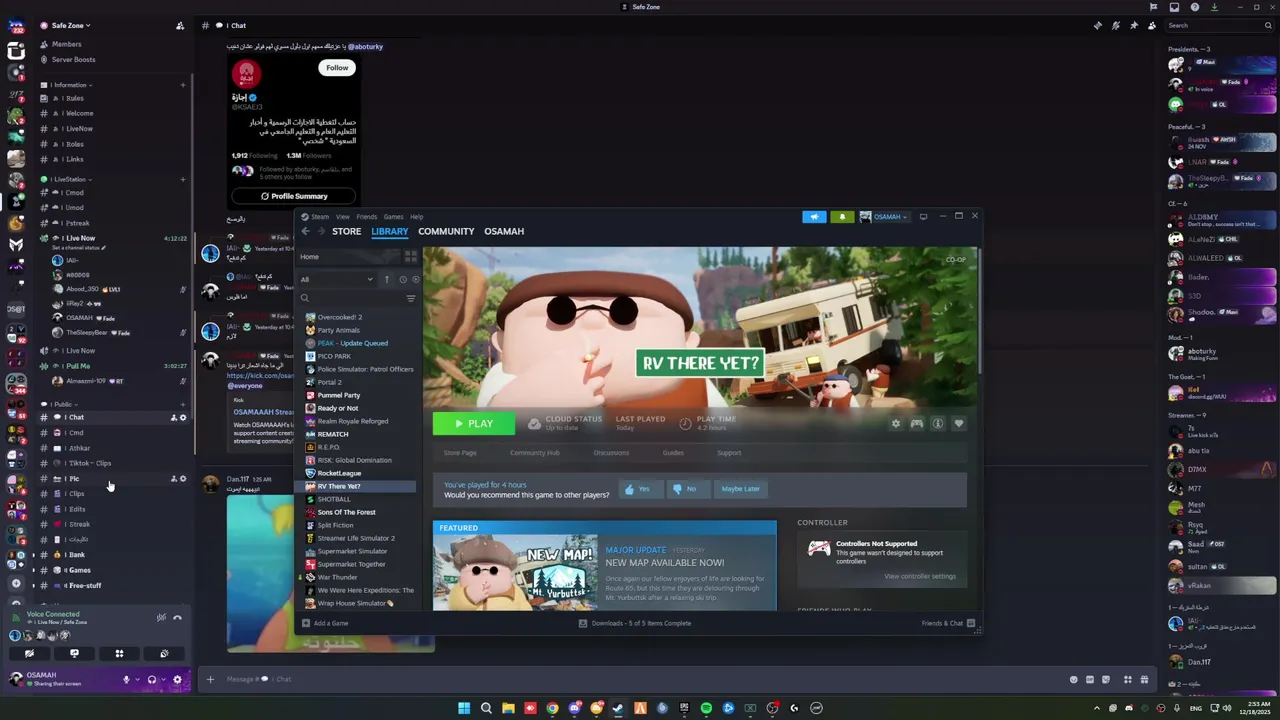1280x720 pixels.
Task: Open game info icon in Steam
Action: [938, 424]
